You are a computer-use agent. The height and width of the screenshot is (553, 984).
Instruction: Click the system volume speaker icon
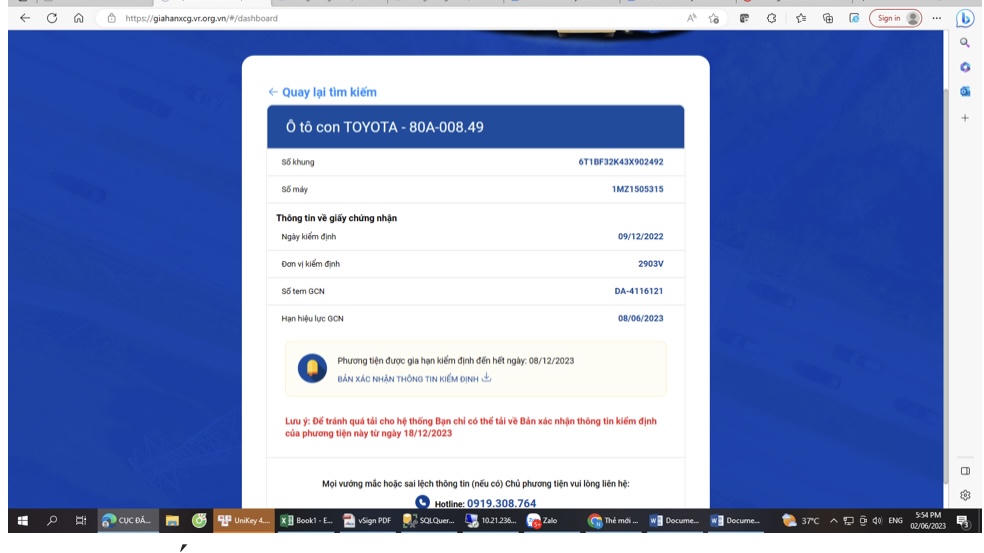[x=876, y=521]
